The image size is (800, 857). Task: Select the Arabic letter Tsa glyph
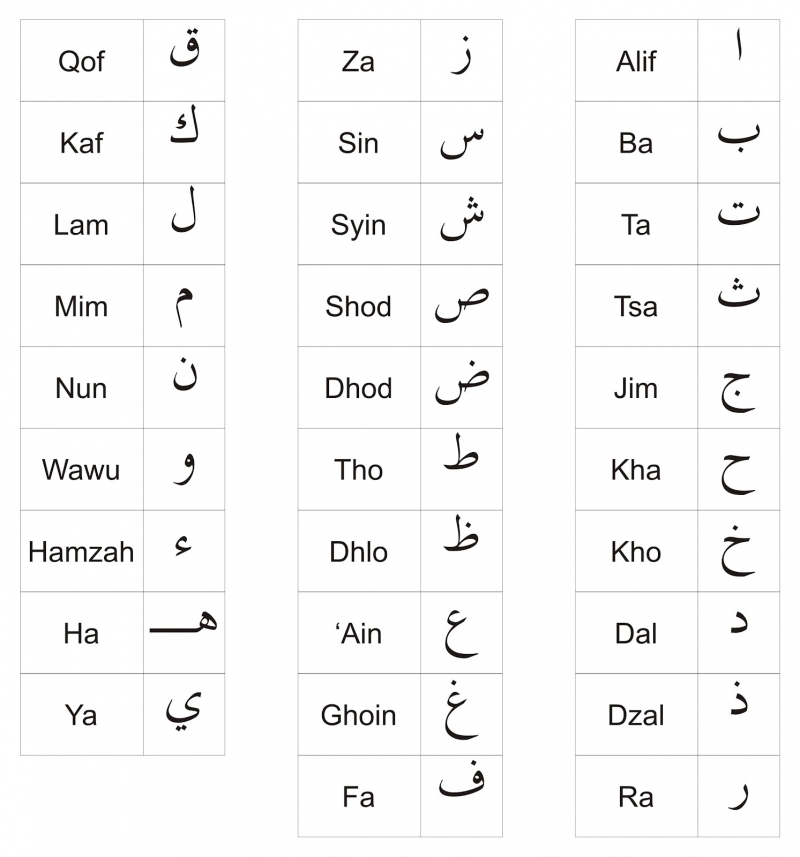[x=738, y=294]
